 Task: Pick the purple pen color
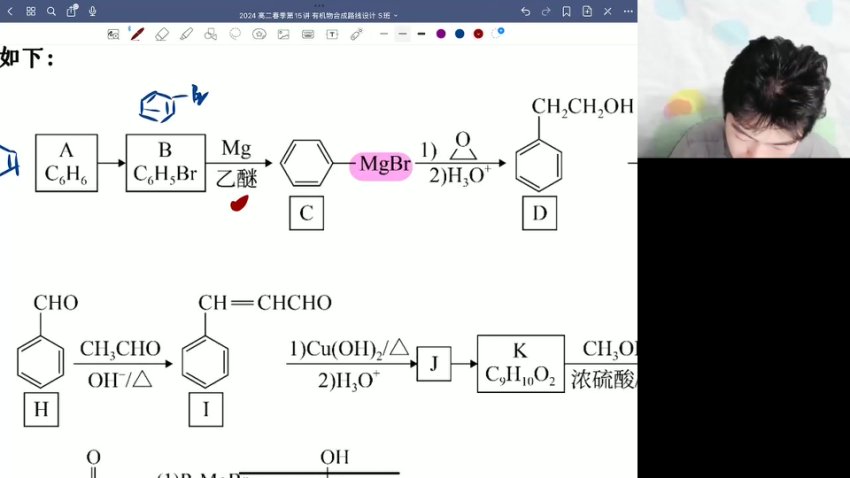tap(441, 33)
